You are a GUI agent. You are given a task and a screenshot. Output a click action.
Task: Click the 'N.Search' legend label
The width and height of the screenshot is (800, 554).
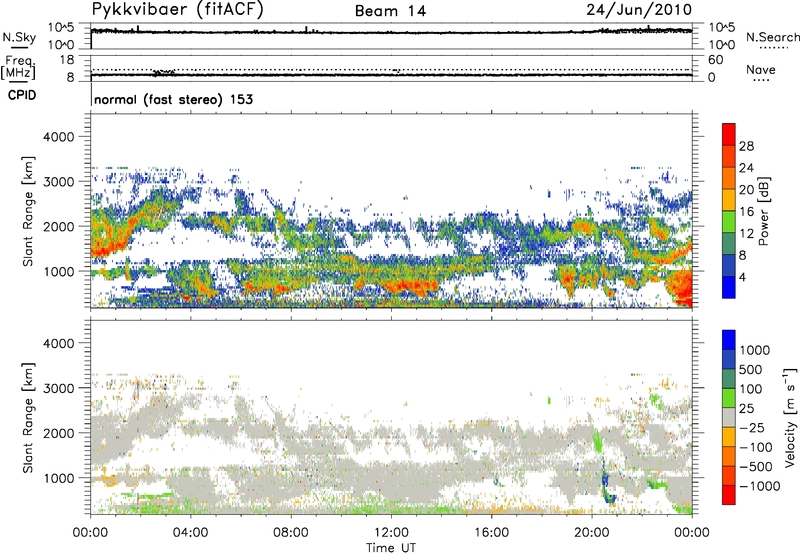[x=772, y=37]
